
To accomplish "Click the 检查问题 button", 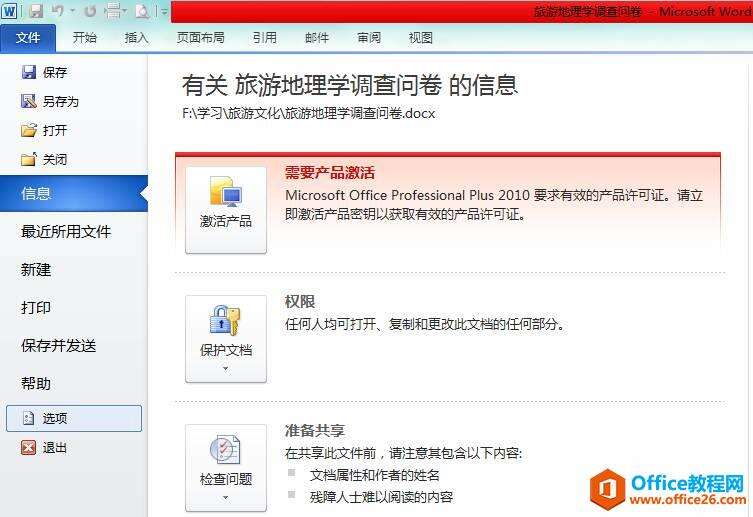I will coord(226,468).
